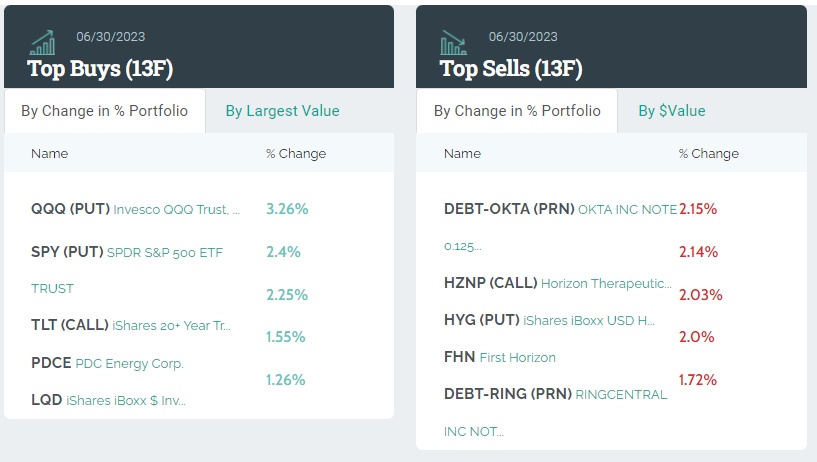The width and height of the screenshot is (817, 462).
Task: Click the Top Sells falling chart icon
Action: point(454,43)
